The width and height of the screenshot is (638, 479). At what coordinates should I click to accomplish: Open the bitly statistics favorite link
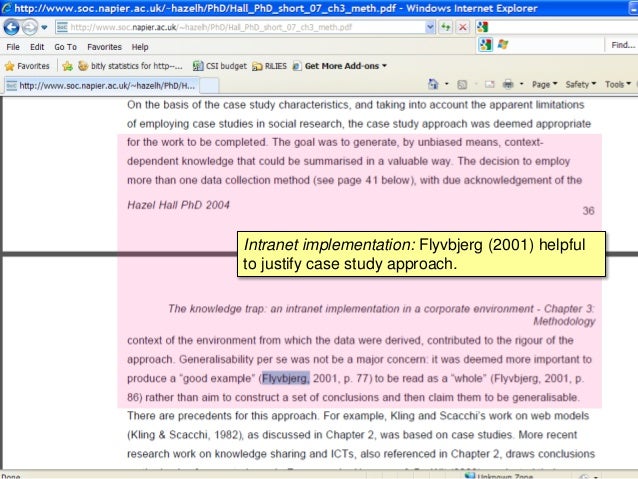pos(130,66)
